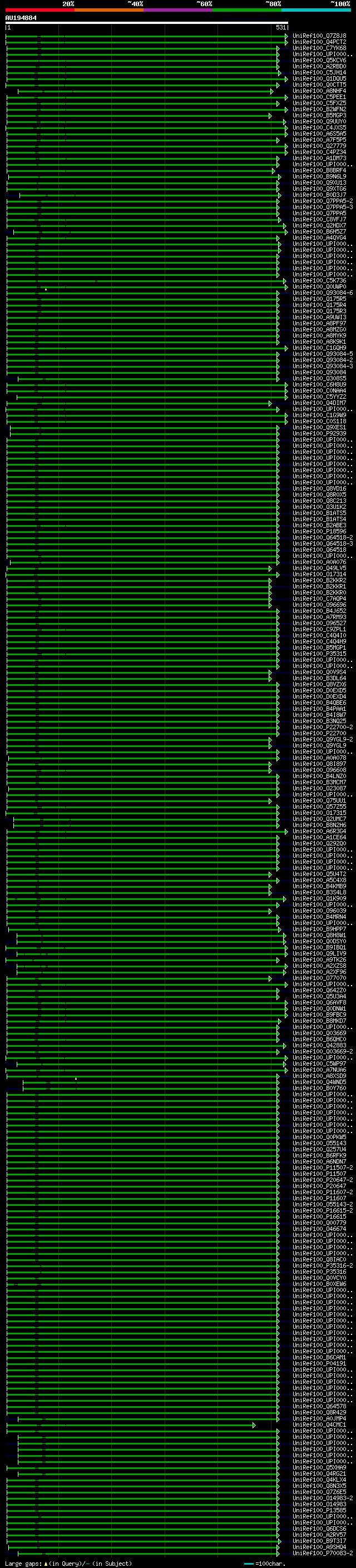
Task: Select hit UniRef100_C6H8U9
Action: point(319,385)
